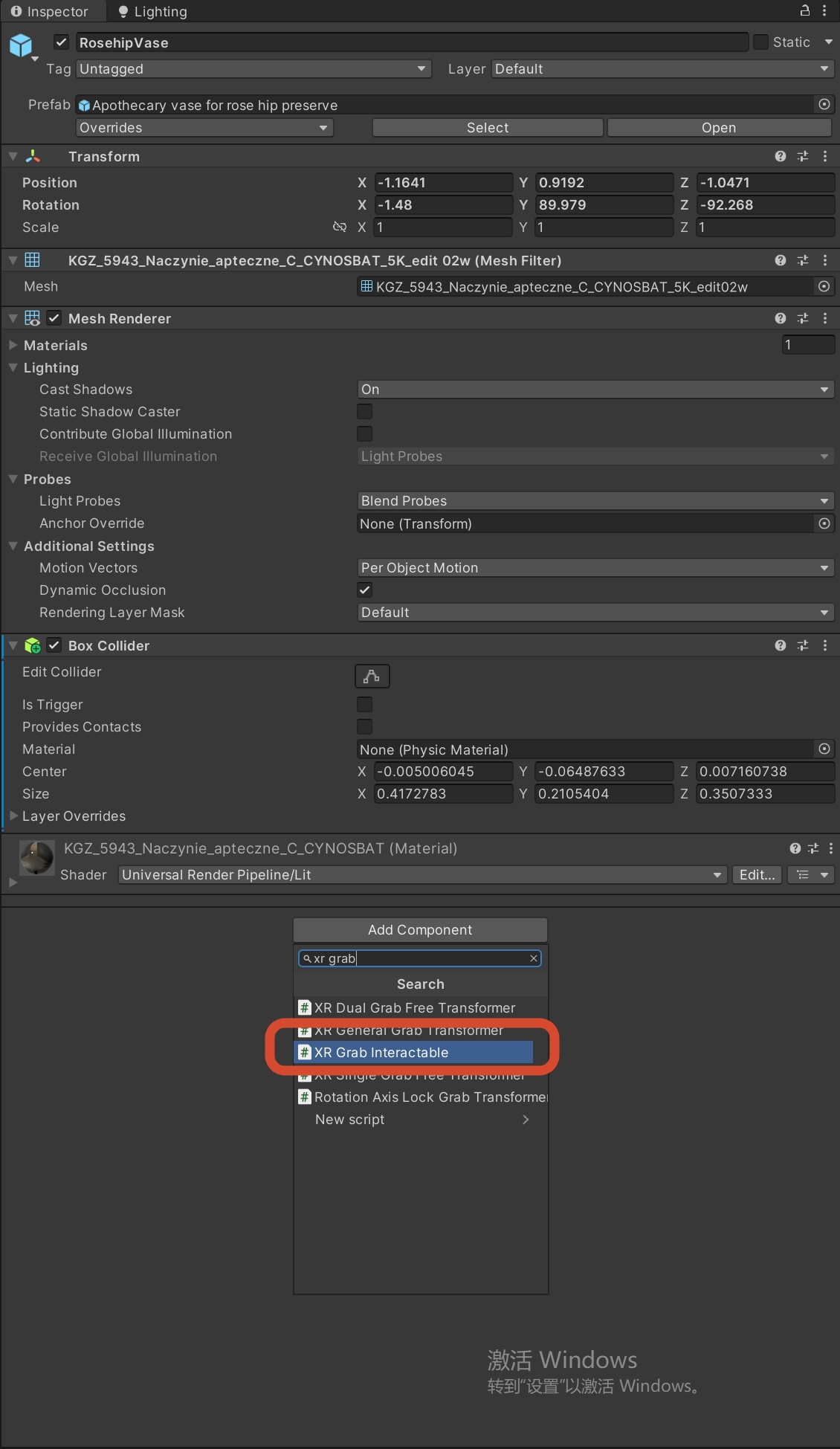The height and width of the screenshot is (1449, 840).
Task: Click the prefab Open button
Action: click(719, 127)
